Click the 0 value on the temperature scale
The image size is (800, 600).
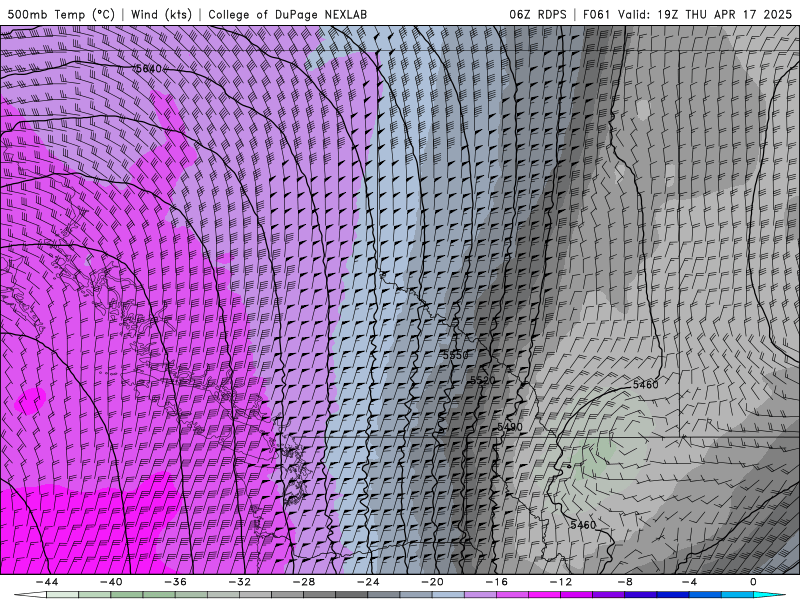pos(753,582)
